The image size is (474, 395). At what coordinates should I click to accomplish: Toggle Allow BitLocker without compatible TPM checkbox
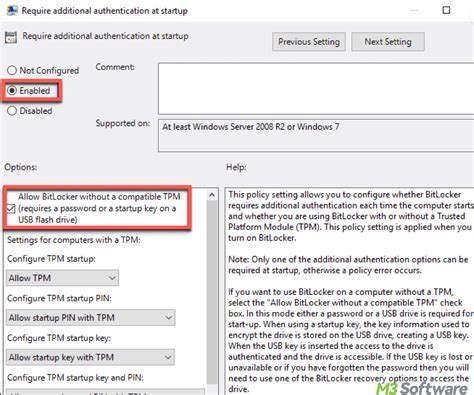[x=11, y=209]
